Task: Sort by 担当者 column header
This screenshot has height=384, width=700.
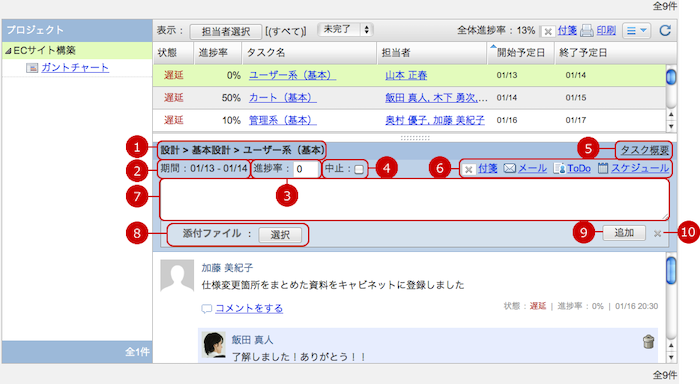Action: (x=432, y=53)
